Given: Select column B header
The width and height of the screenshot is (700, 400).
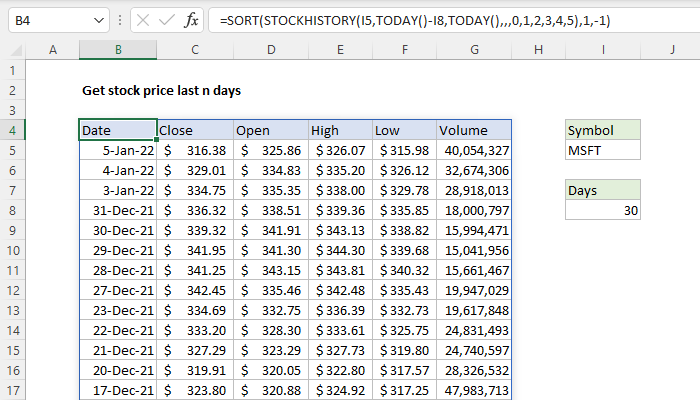Looking at the screenshot, I should point(118,50).
